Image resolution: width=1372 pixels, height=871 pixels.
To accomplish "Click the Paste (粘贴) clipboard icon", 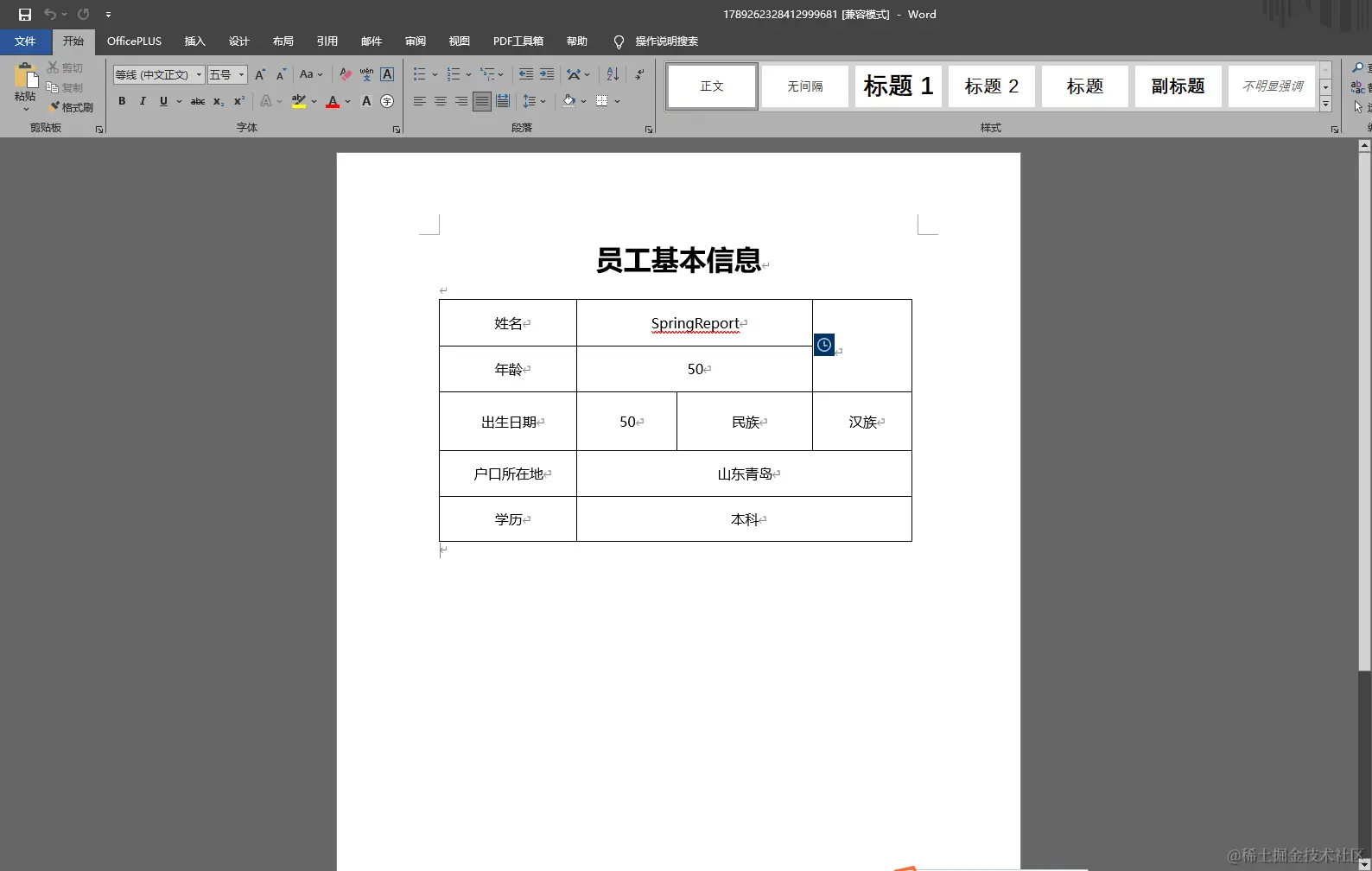I will pyautogui.click(x=25, y=76).
